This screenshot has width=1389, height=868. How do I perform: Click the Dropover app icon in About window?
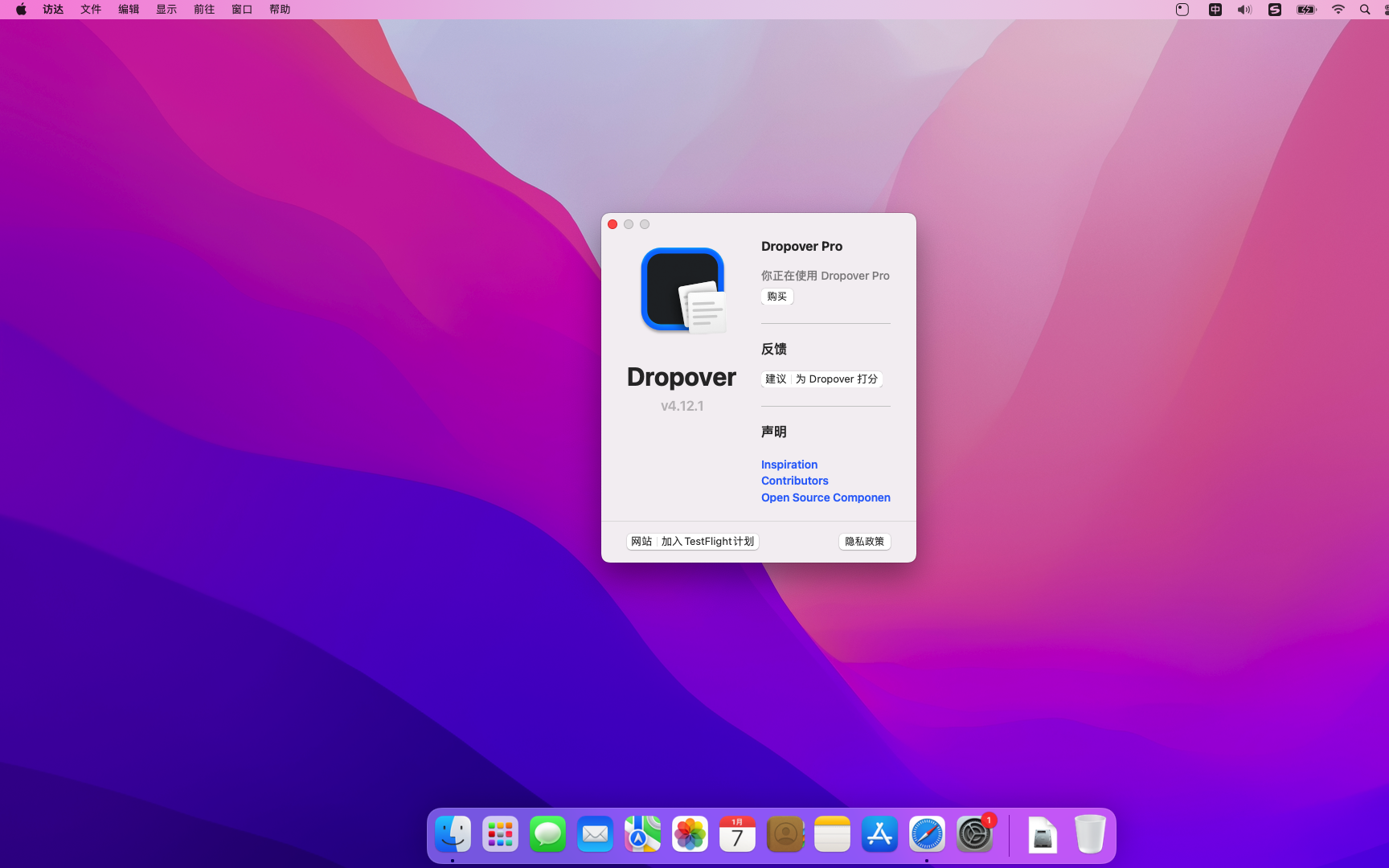pos(683,290)
